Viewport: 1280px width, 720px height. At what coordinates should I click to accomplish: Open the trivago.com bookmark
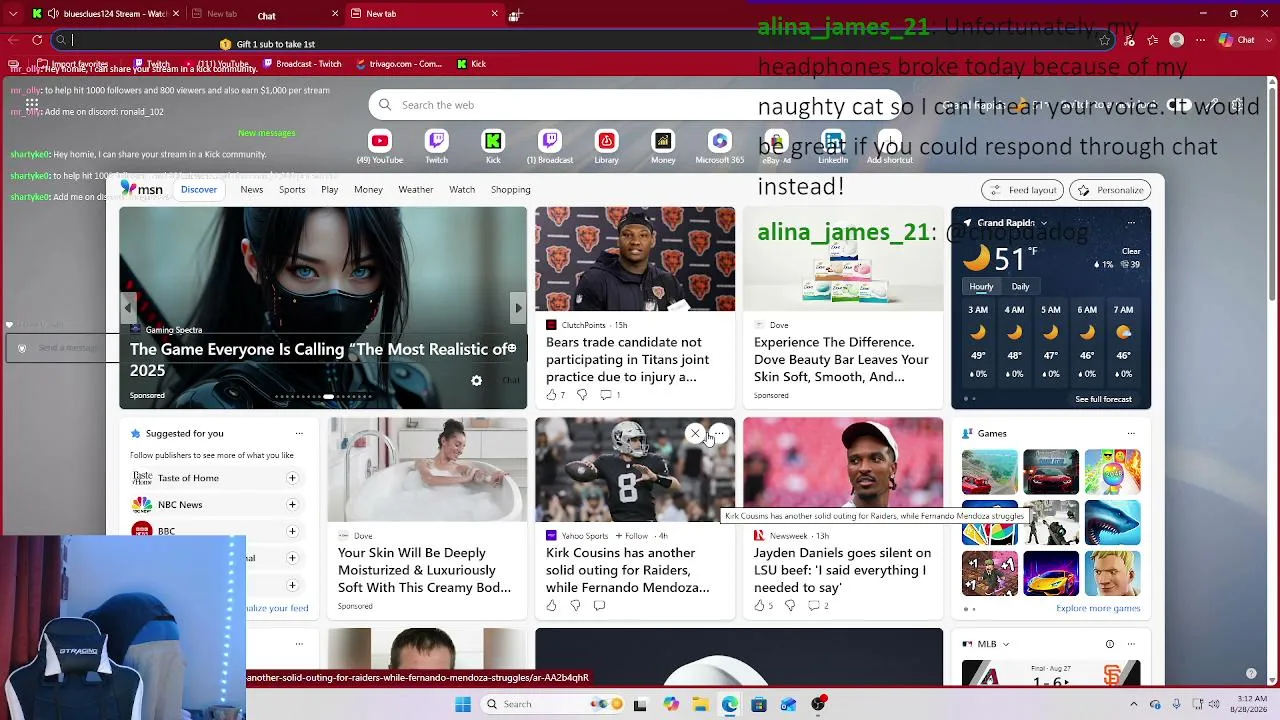398,64
